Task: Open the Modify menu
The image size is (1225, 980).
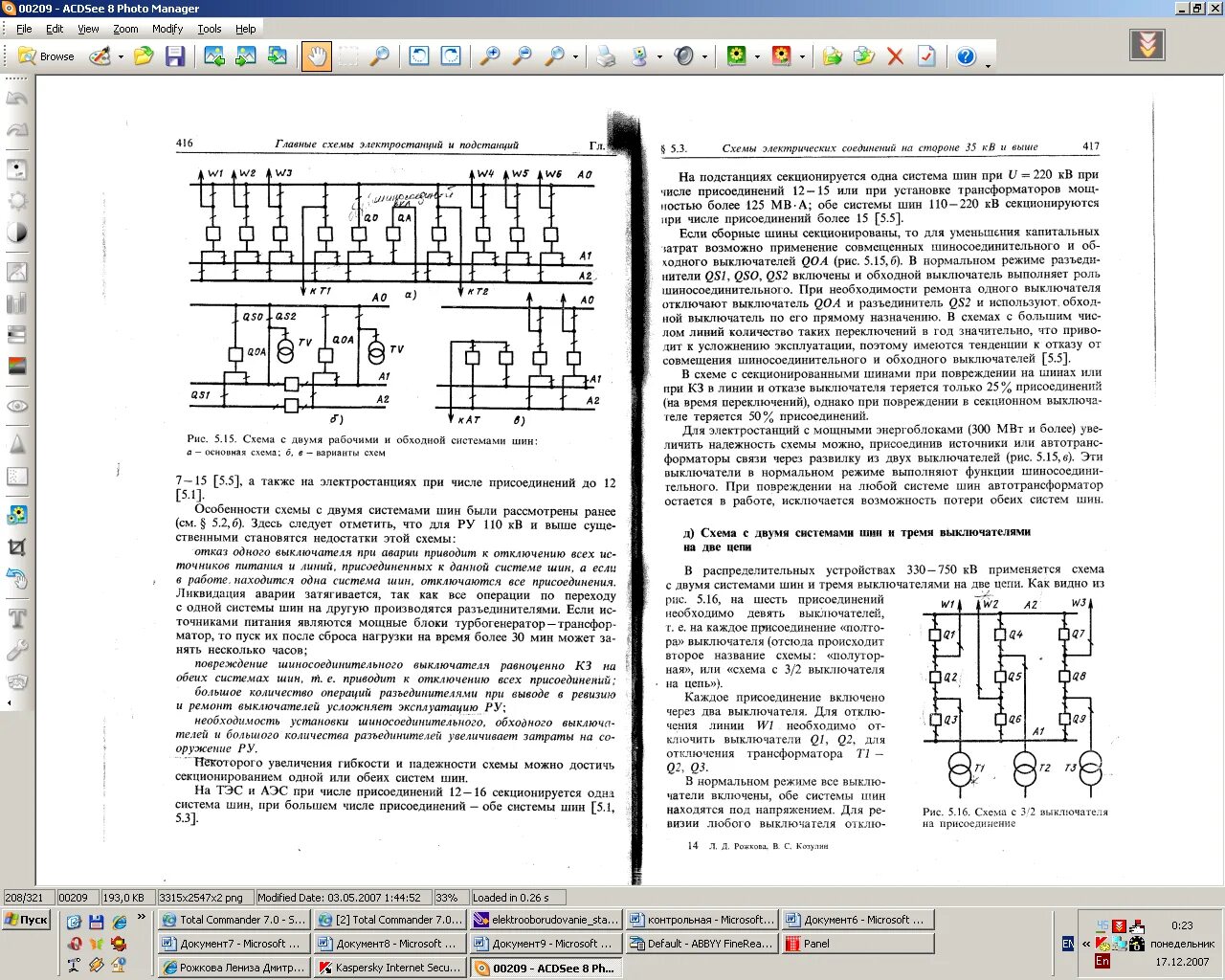Action: click(x=167, y=29)
